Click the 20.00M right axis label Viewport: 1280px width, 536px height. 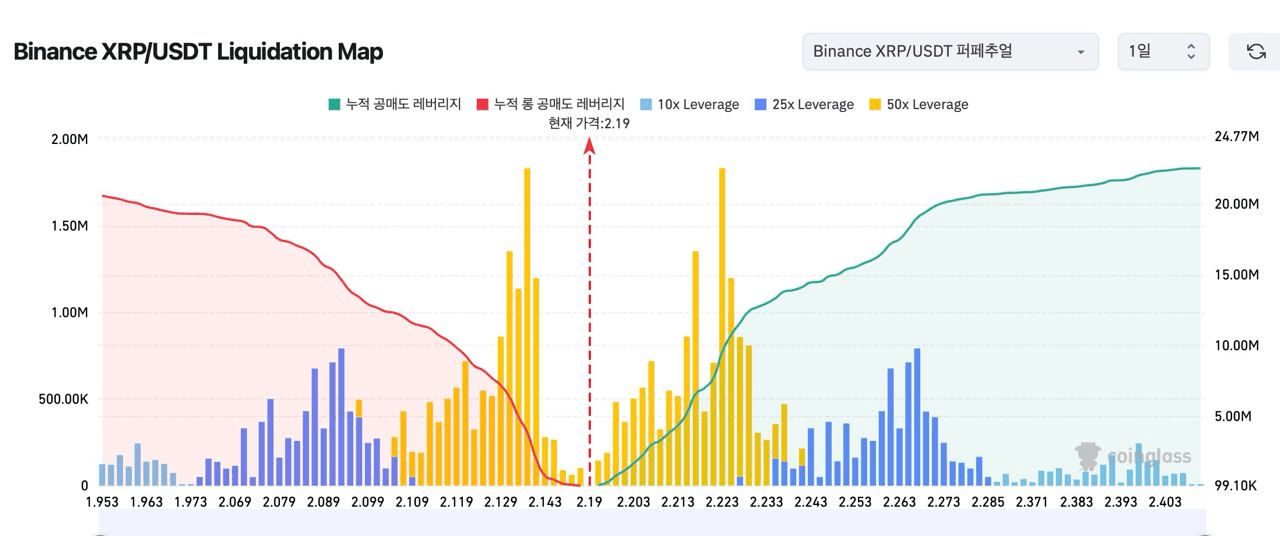click(x=1236, y=203)
